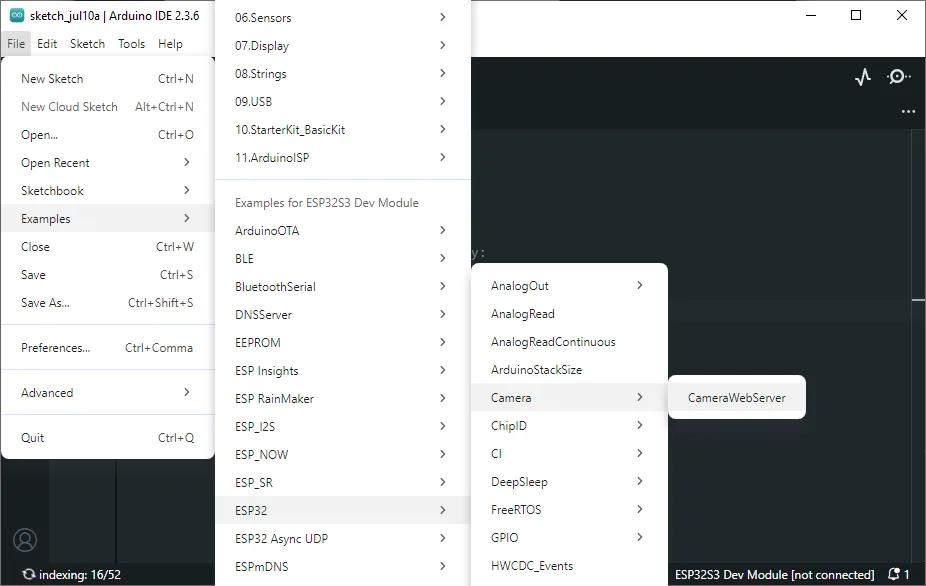Expand ESP RainMaker examples submenu

click(x=343, y=399)
